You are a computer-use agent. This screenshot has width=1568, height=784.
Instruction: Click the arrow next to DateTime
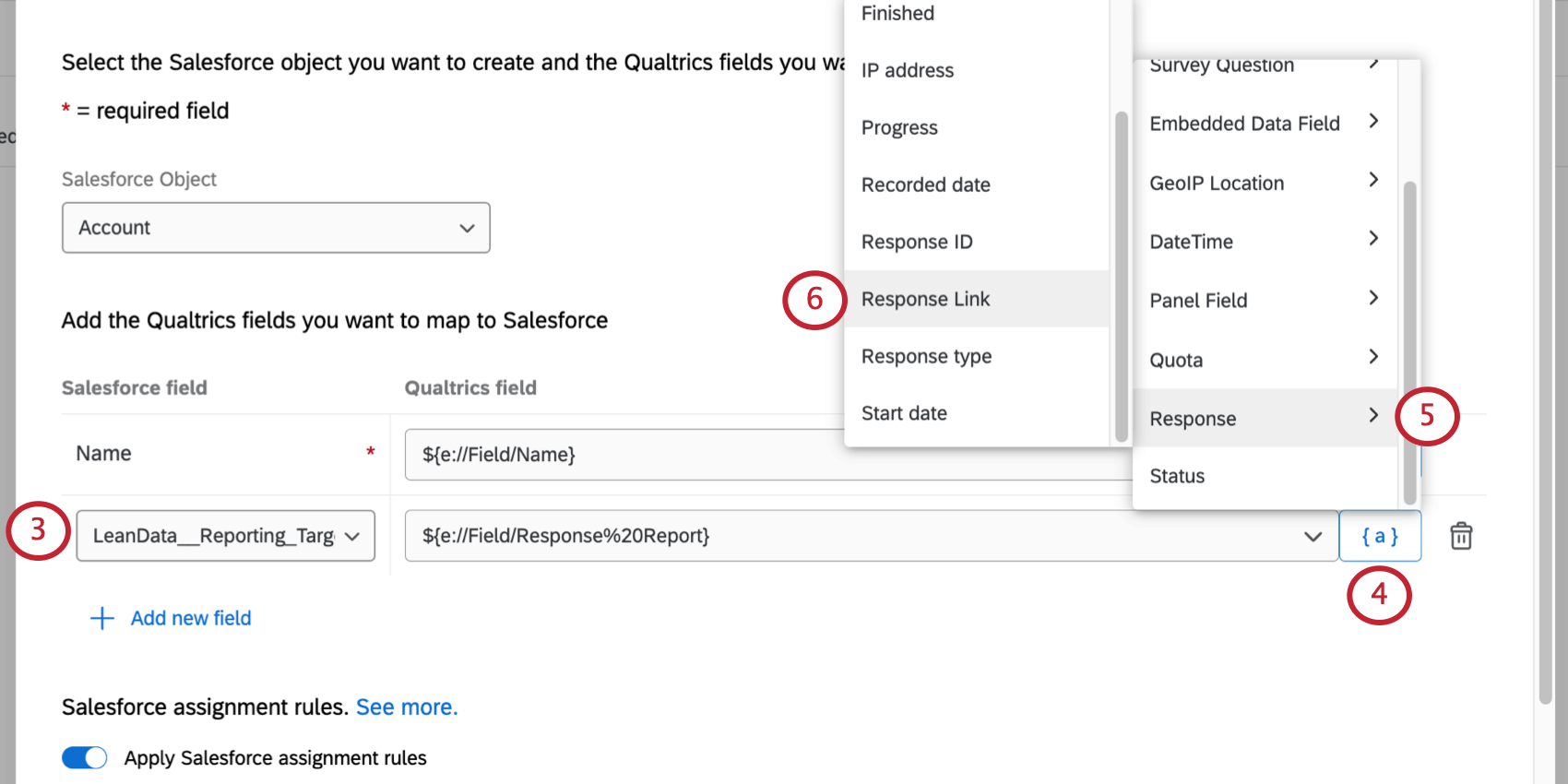point(1373,238)
